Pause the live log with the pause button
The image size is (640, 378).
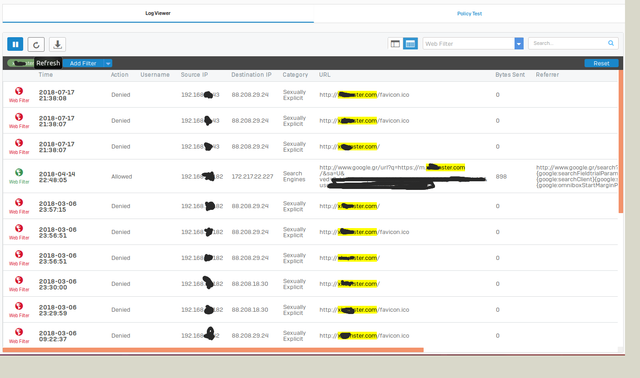point(15,44)
